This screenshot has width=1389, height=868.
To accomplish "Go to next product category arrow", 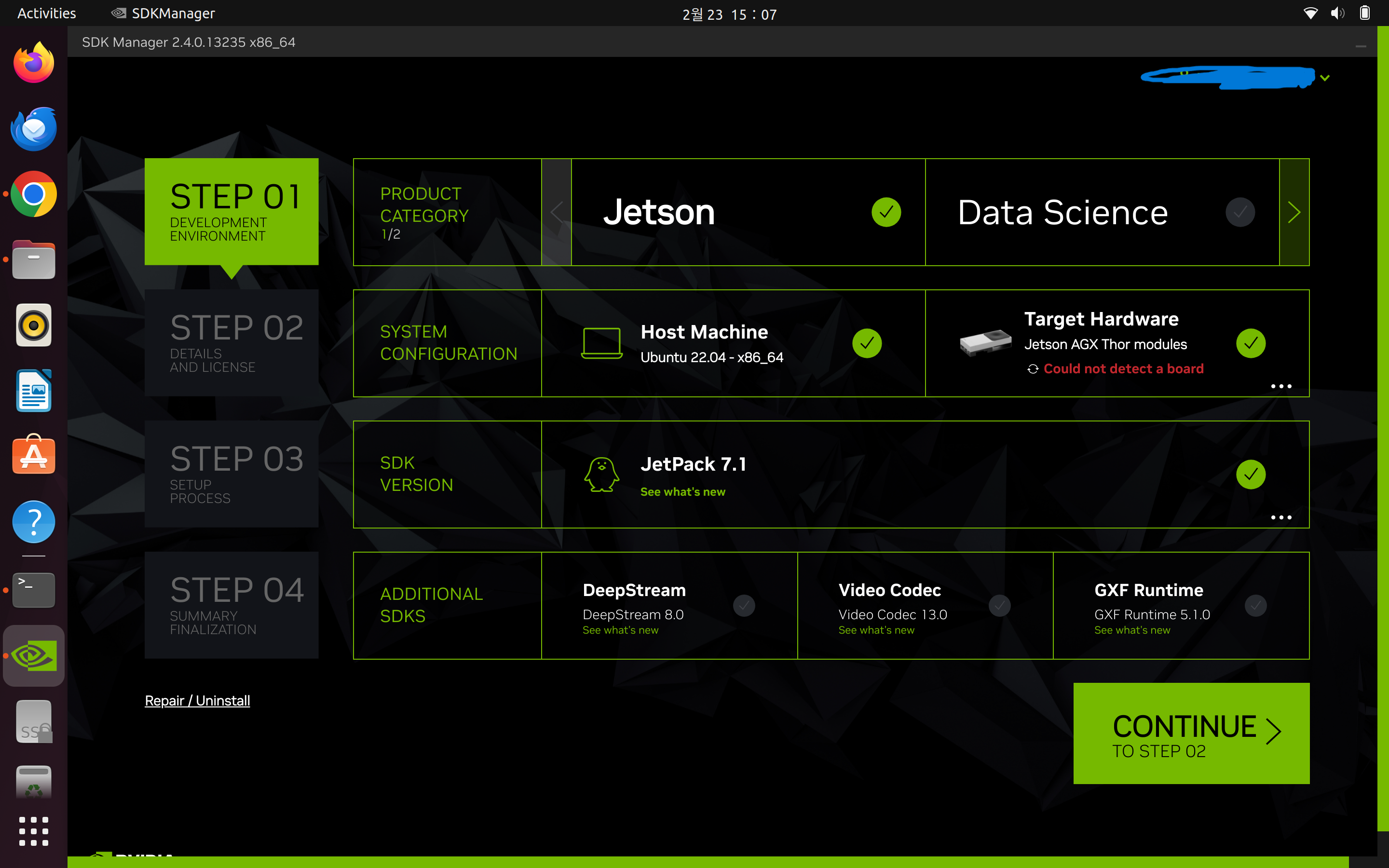I will click(x=1294, y=212).
